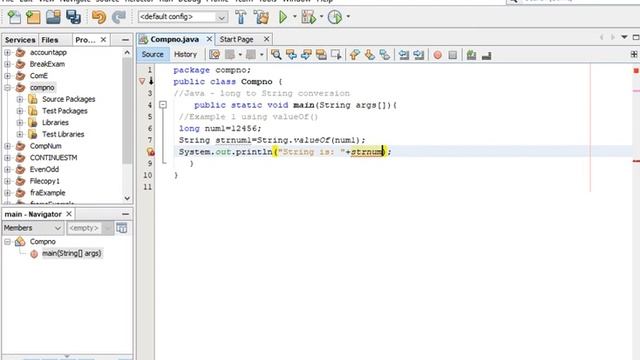Expand the Libraries node
The height and width of the screenshot is (360, 640).
[x=20, y=123]
